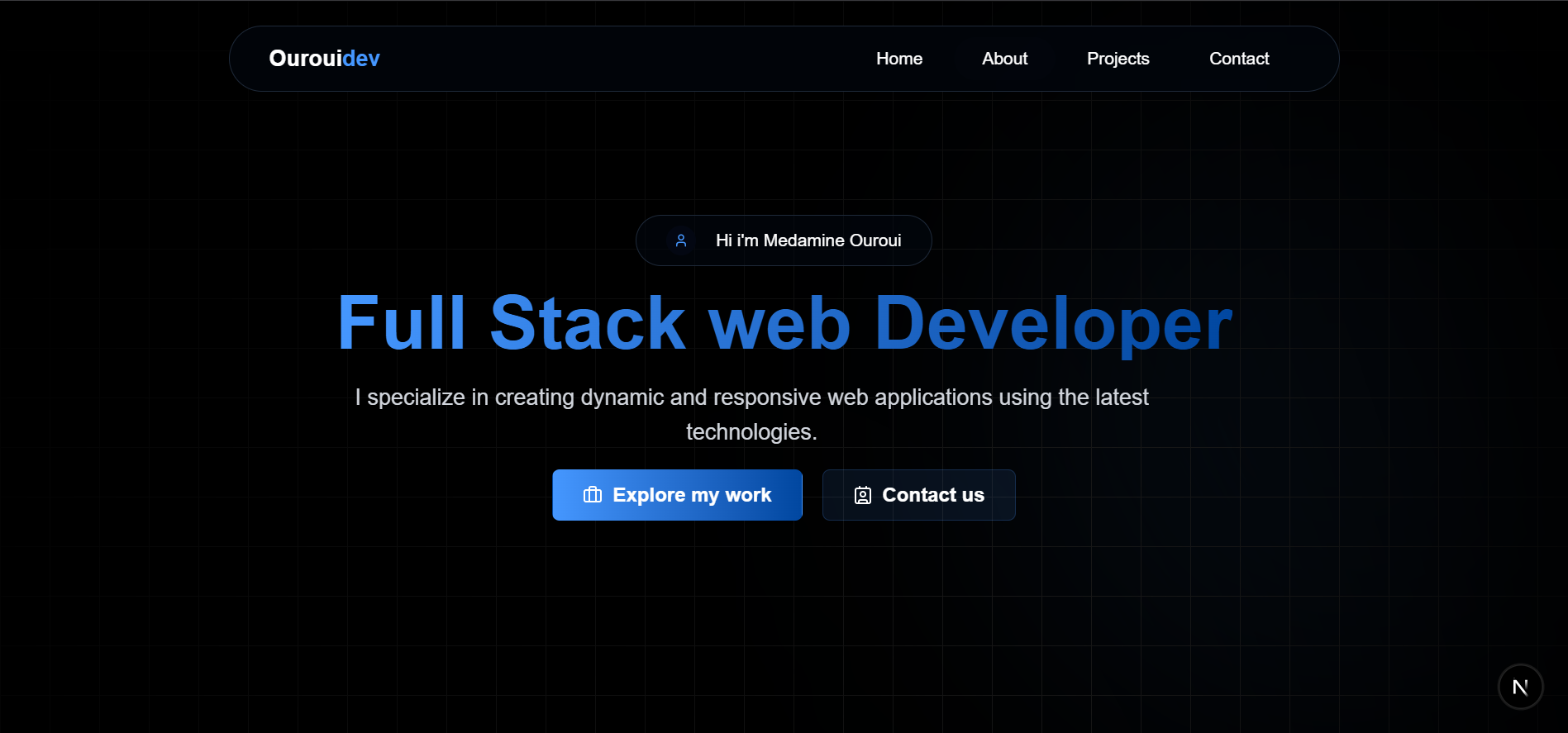
Task: Click the "I specialize in creating" description line
Action: click(751, 397)
